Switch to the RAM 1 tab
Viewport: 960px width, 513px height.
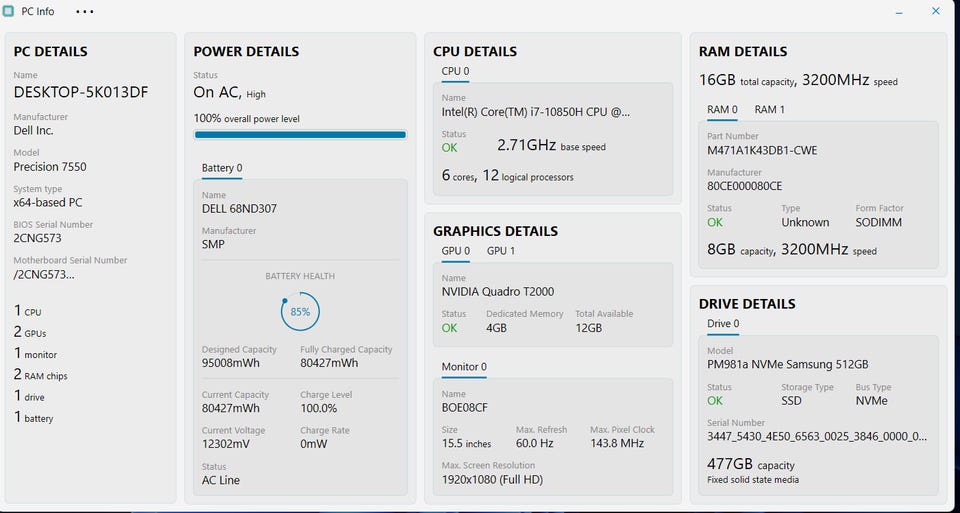click(769, 110)
